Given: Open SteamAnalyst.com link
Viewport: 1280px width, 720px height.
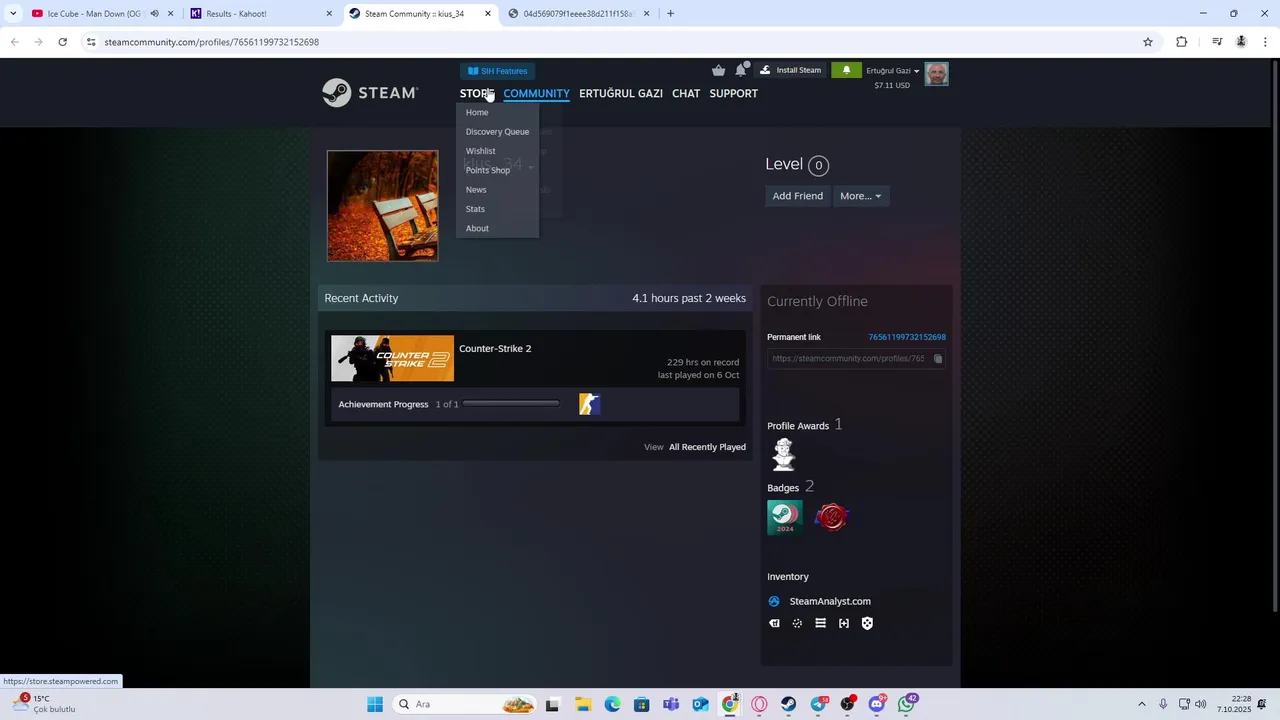Looking at the screenshot, I should (x=830, y=601).
